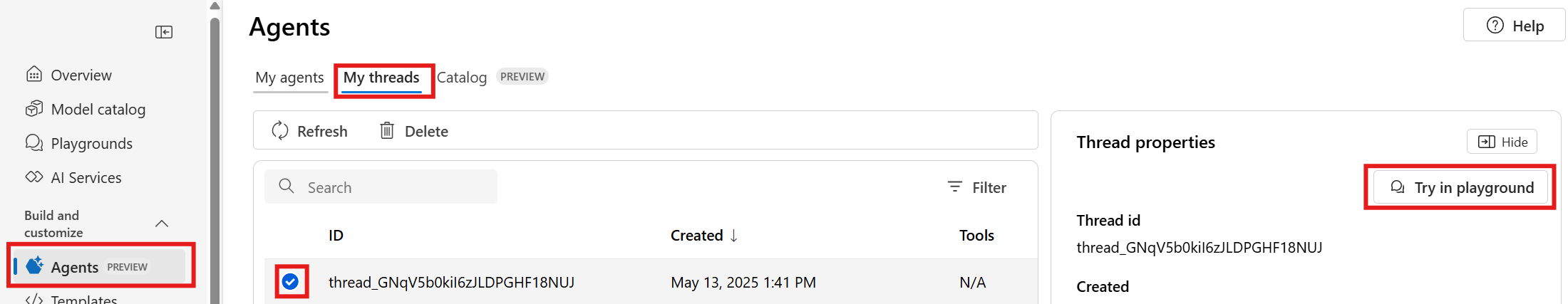Open the Filter options
Image resolution: width=1568 pixels, height=304 pixels.
click(976, 187)
